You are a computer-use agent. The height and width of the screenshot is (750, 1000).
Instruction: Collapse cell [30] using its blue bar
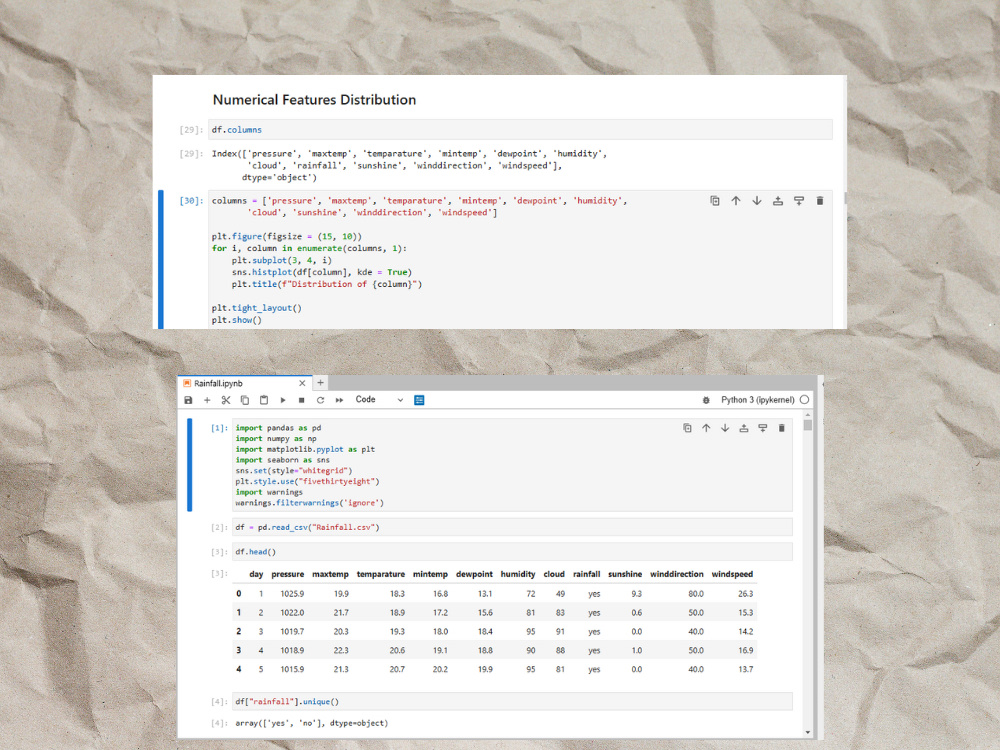[161, 260]
